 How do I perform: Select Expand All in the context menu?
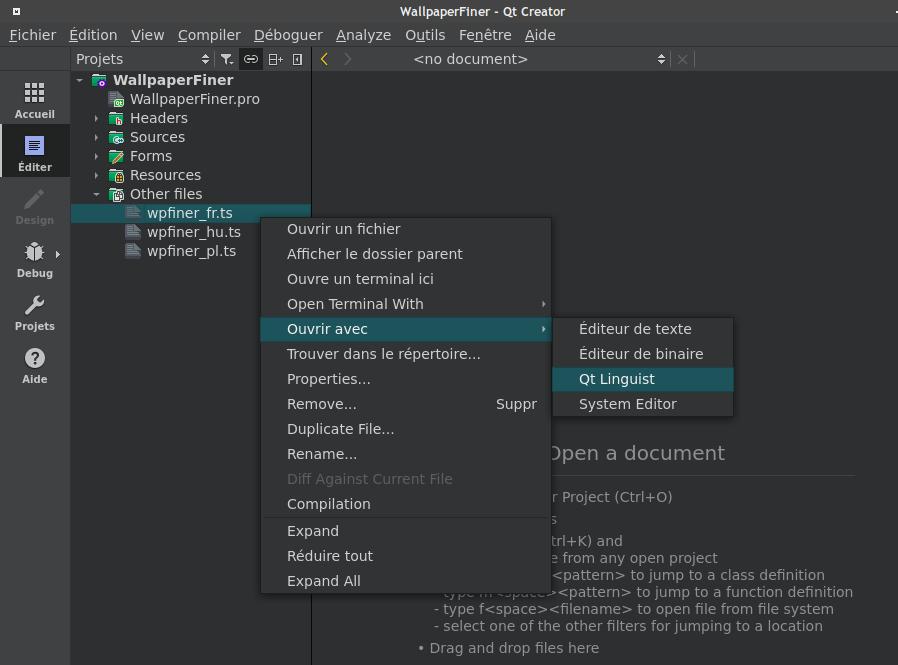coord(405,581)
